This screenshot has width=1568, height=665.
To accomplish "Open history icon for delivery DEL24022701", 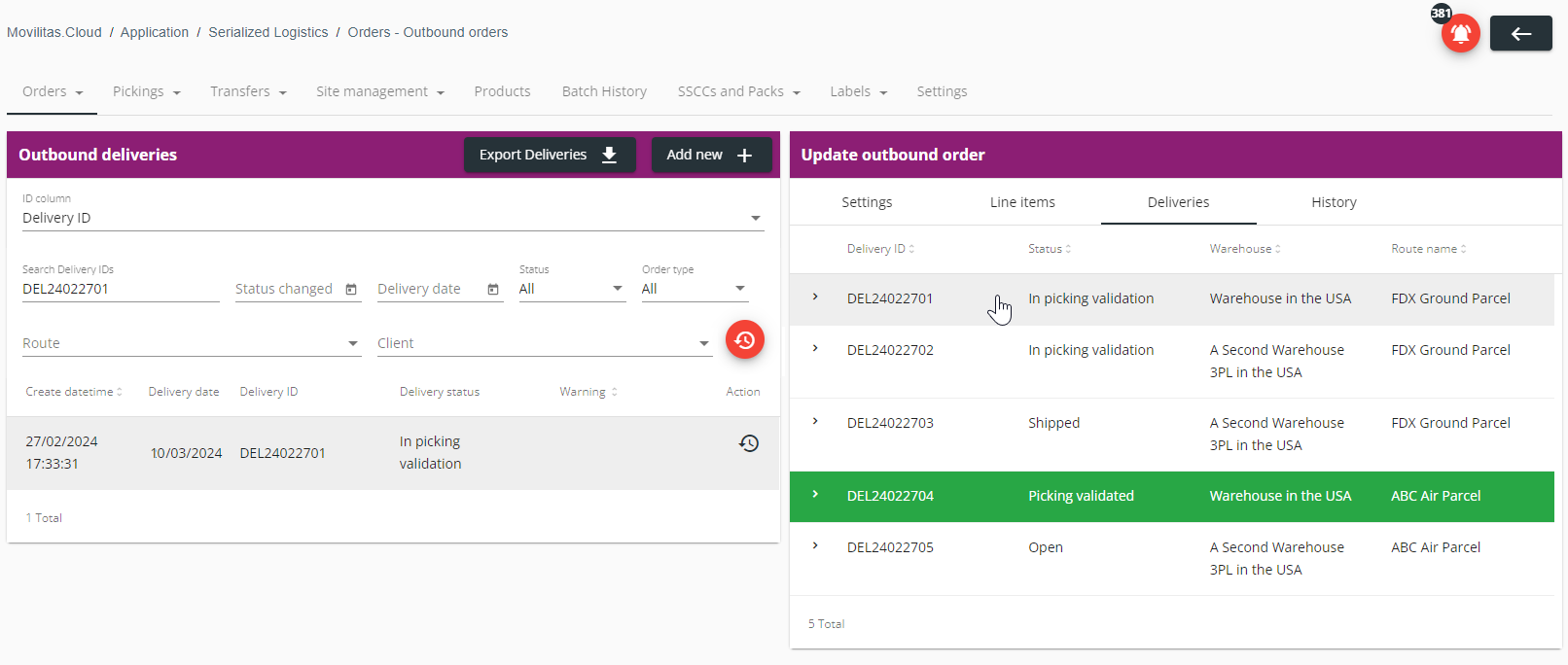I will 749,443.
